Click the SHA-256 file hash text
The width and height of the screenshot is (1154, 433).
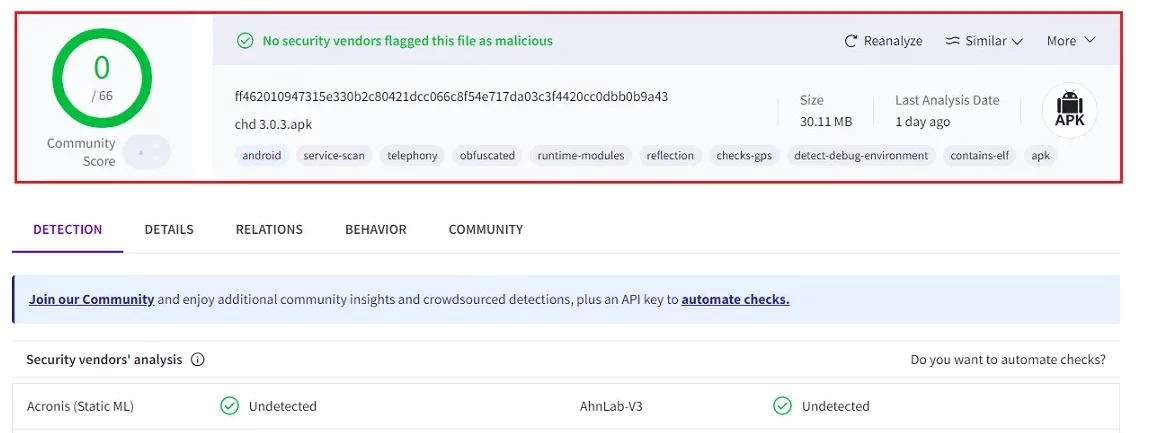click(451, 96)
